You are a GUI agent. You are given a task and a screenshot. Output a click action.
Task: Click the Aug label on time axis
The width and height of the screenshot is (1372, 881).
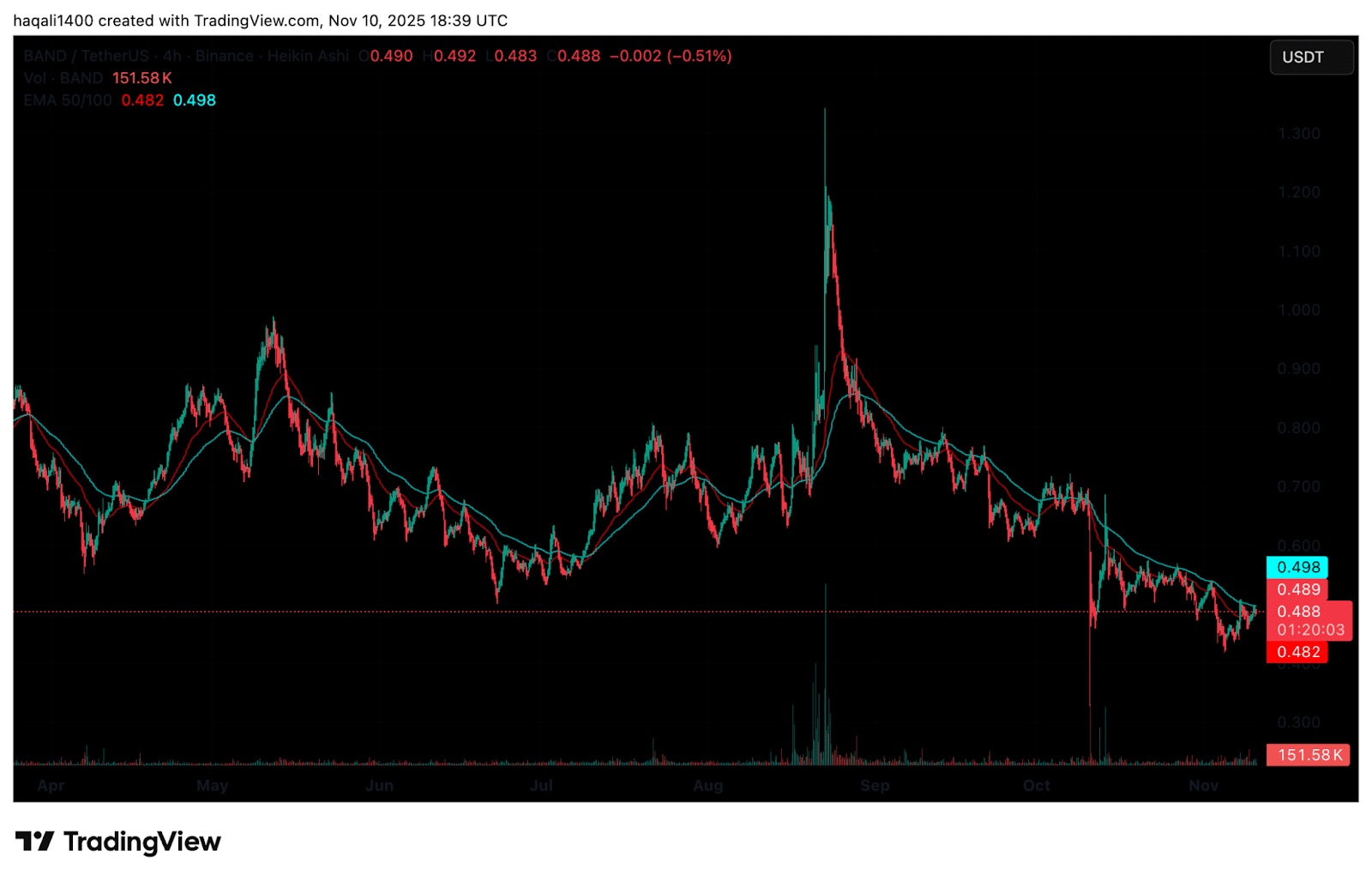pyautogui.click(x=707, y=786)
